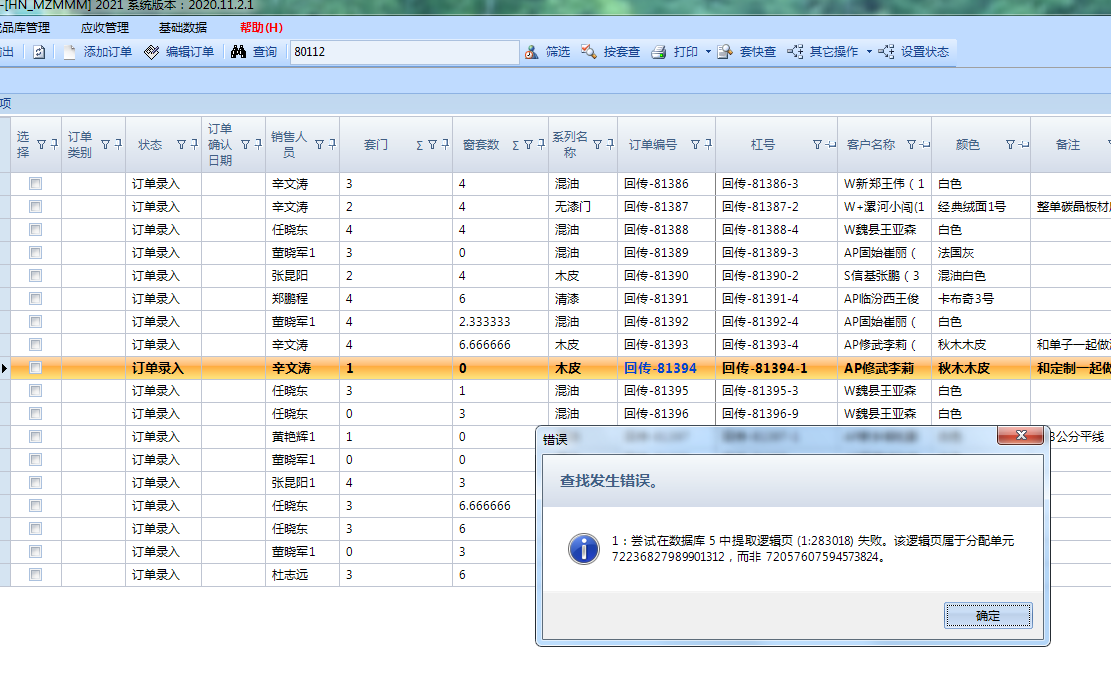
Task: Tick the checkbox in the 回传-81390 row
Action: 36,276
